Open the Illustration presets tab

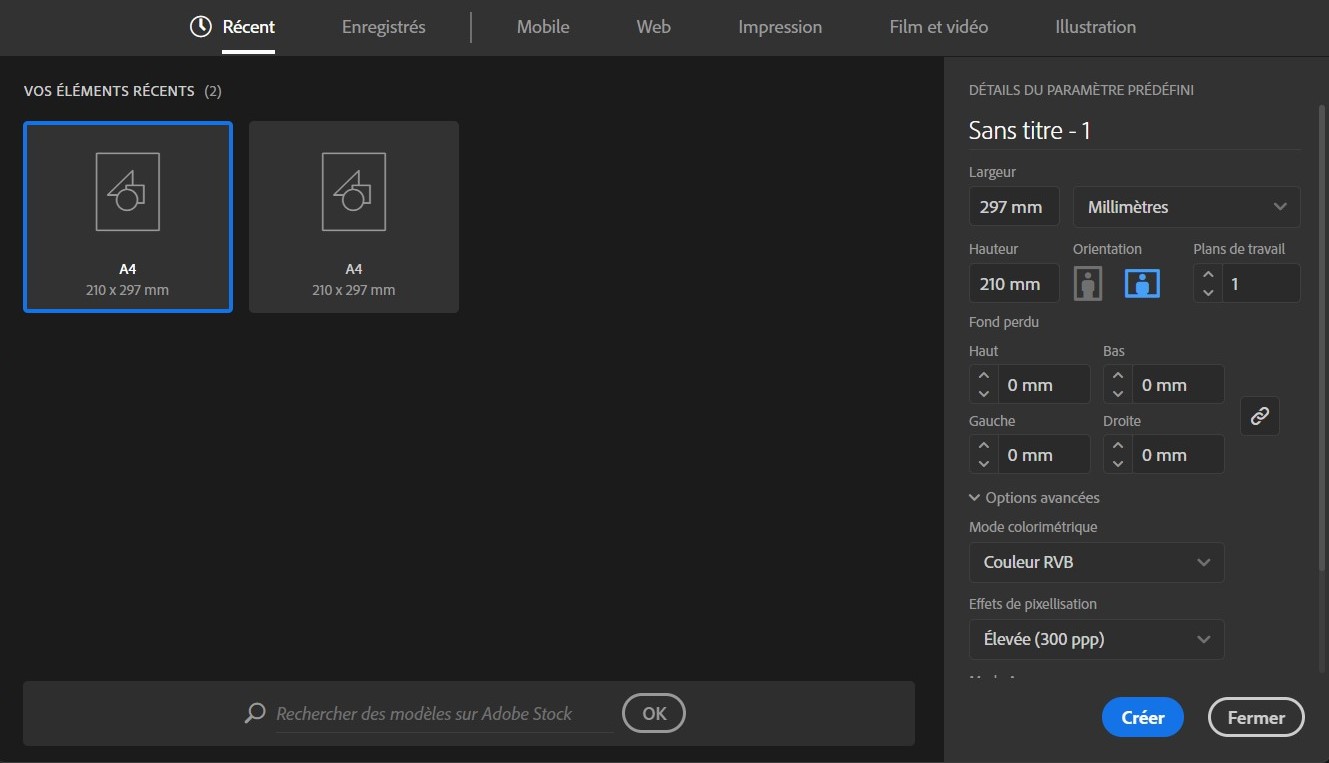1096,27
